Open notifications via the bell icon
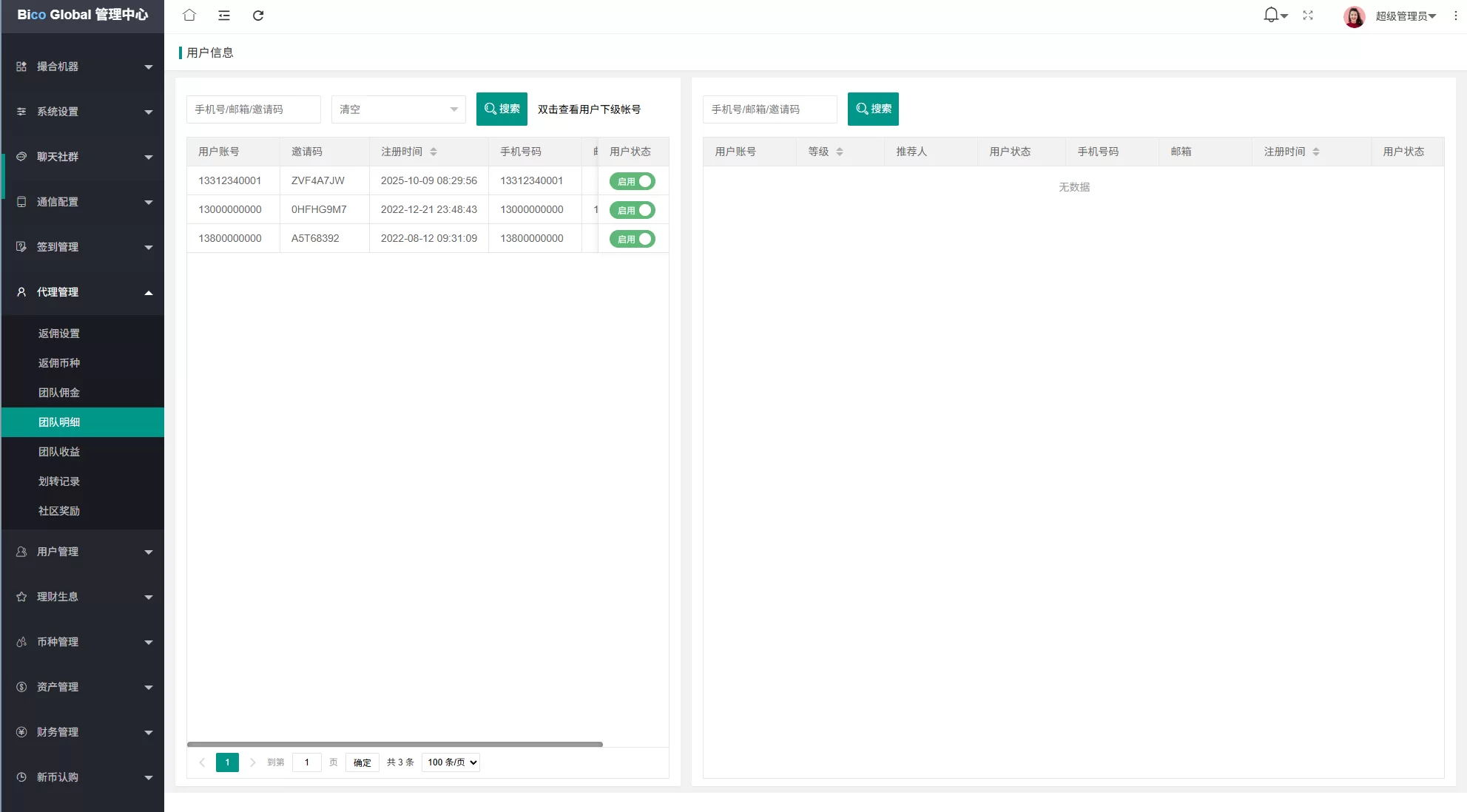The height and width of the screenshot is (812, 1467). 1272,15
